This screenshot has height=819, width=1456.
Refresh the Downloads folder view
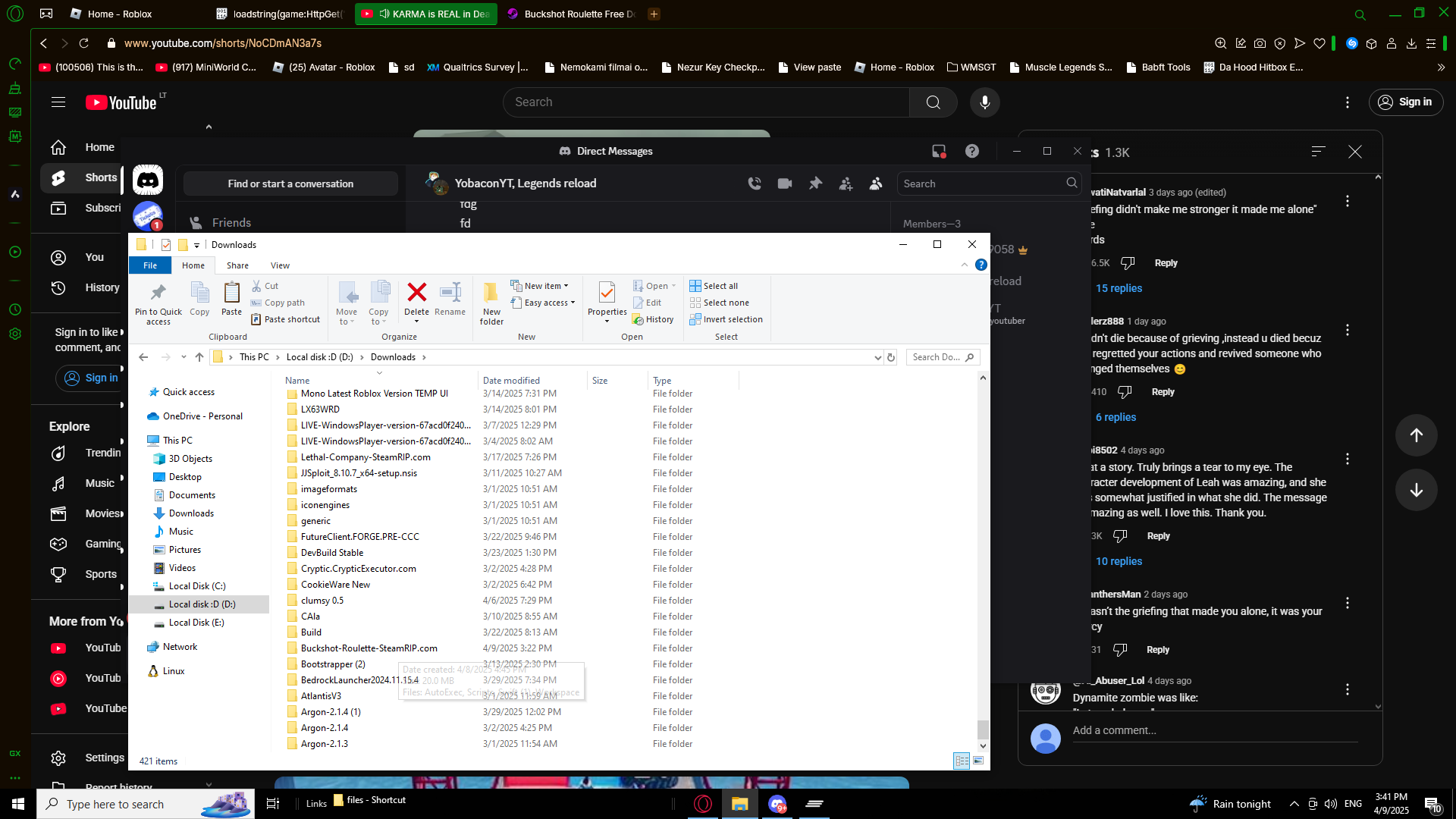click(x=891, y=357)
